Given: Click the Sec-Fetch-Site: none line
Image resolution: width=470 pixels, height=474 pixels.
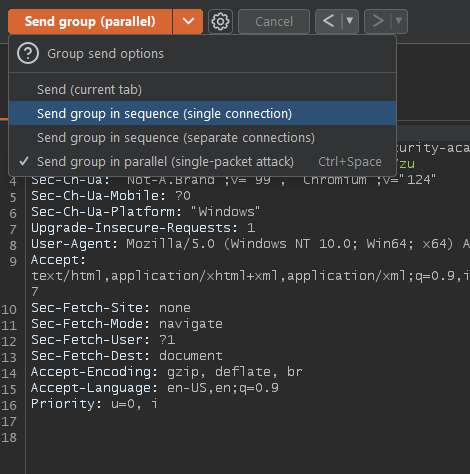Looking at the screenshot, I should [x=111, y=308].
